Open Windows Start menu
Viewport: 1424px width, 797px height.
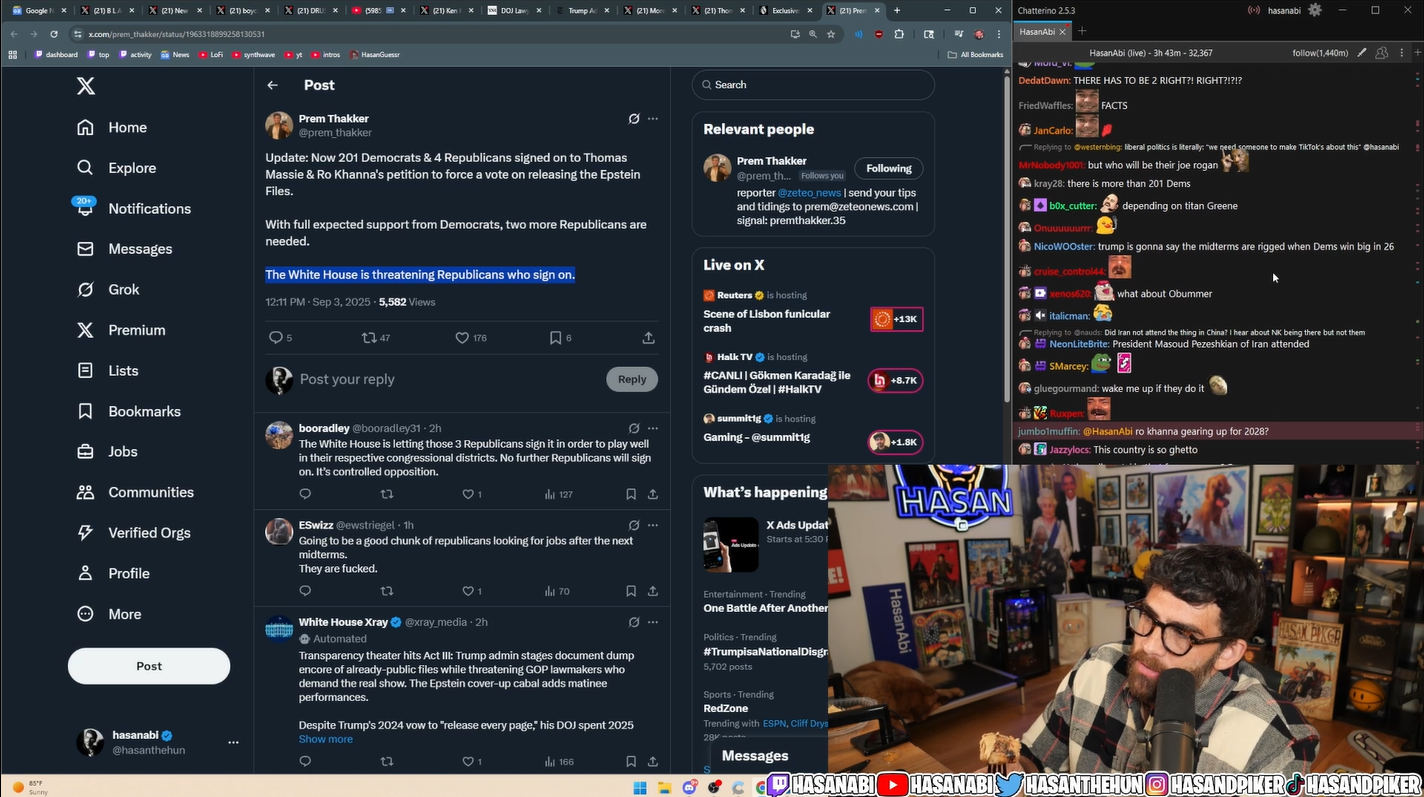pyautogui.click(x=640, y=787)
